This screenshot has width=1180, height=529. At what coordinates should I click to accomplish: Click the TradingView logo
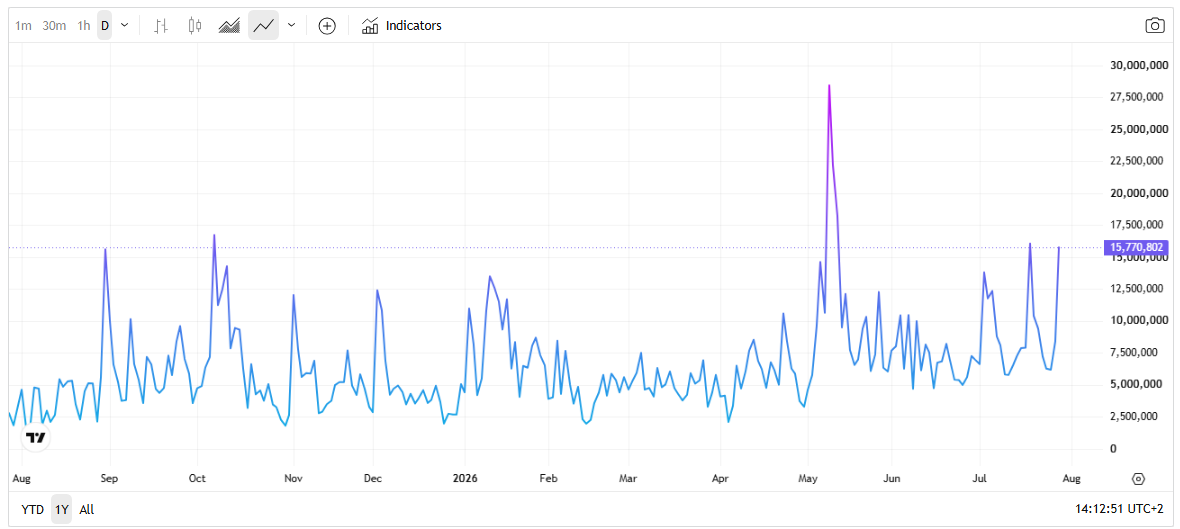(35, 437)
